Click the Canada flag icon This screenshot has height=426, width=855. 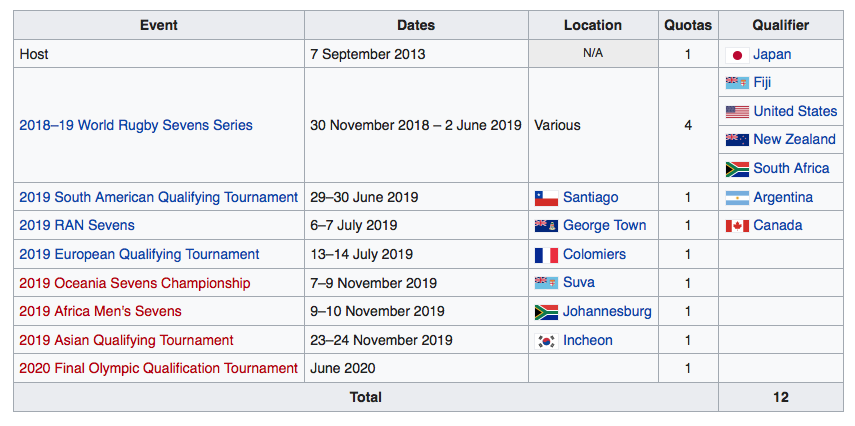(x=737, y=226)
